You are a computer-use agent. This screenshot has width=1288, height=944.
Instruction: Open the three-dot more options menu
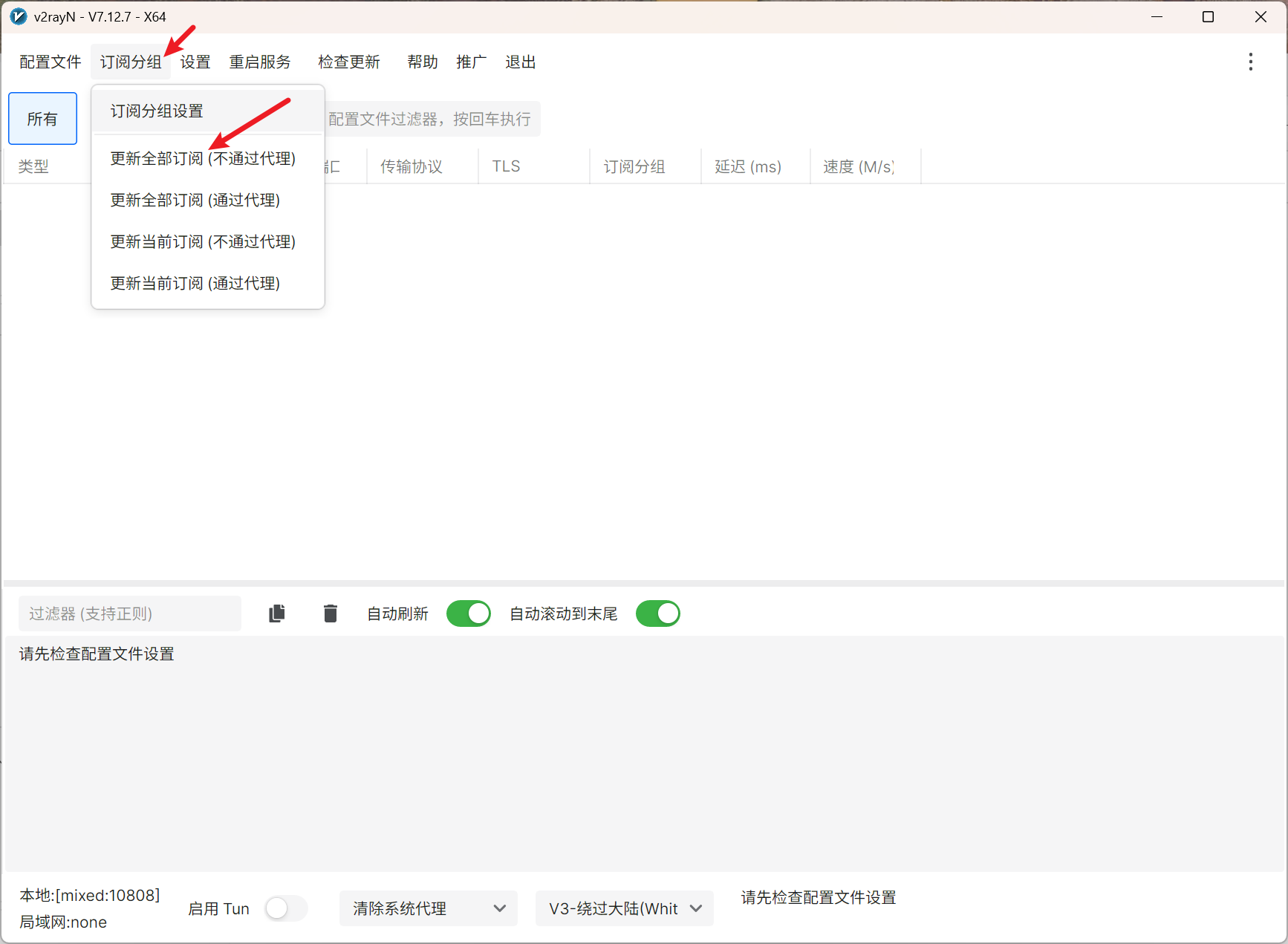coord(1251,62)
